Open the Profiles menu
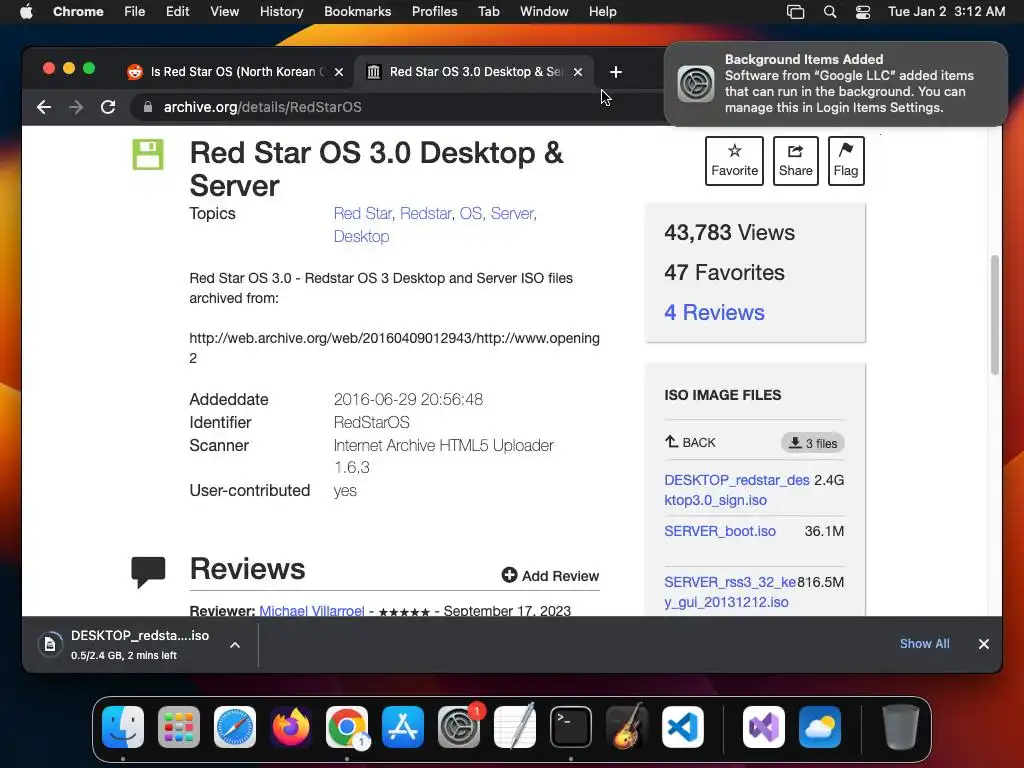The width and height of the screenshot is (1024, 768). [434, 12]
